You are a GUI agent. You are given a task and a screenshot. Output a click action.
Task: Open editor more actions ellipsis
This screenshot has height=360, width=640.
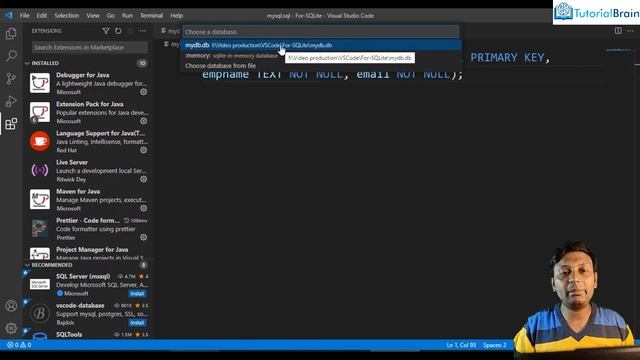point(631,31)
